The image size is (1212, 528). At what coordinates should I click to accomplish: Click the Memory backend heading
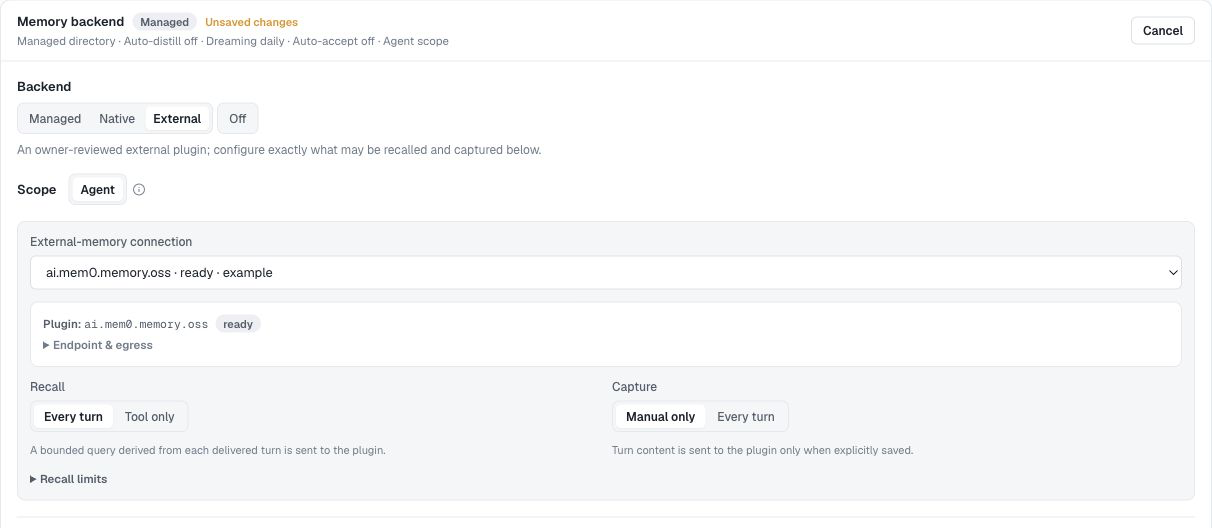point(71,21)
